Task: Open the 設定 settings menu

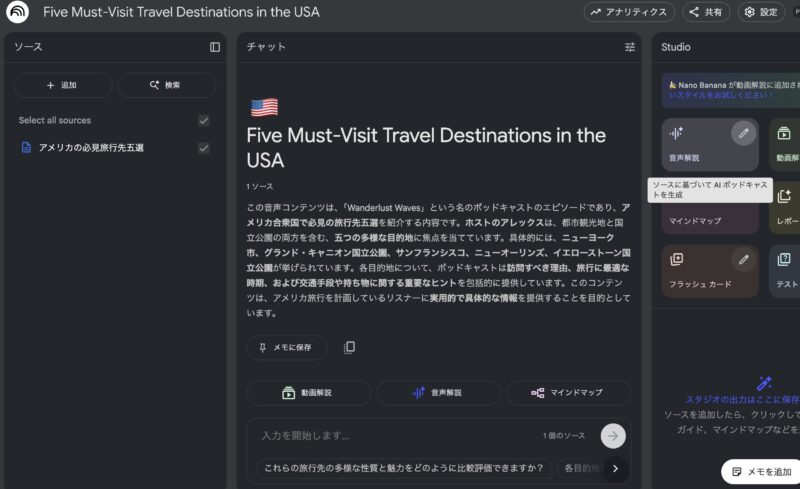Action: [x=761, y=12]
